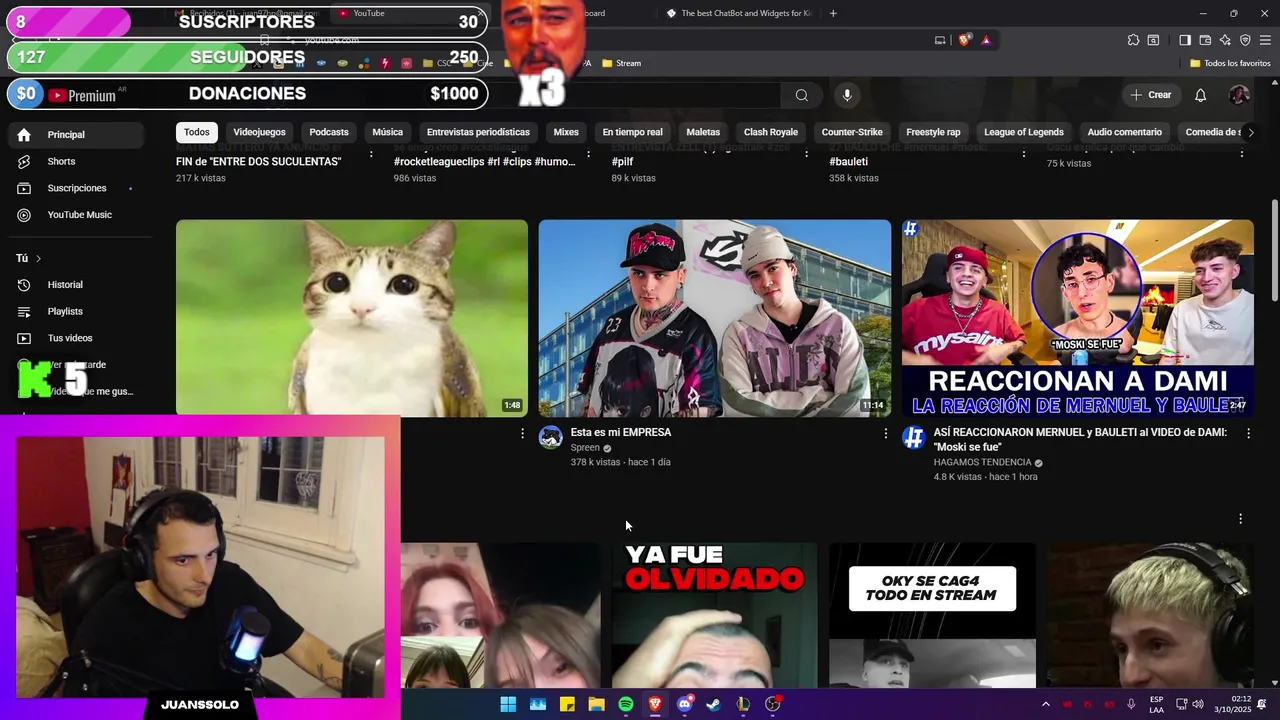Open the Brave Shields lion icon
1280x720 pixels.
[x=964, y=40]
